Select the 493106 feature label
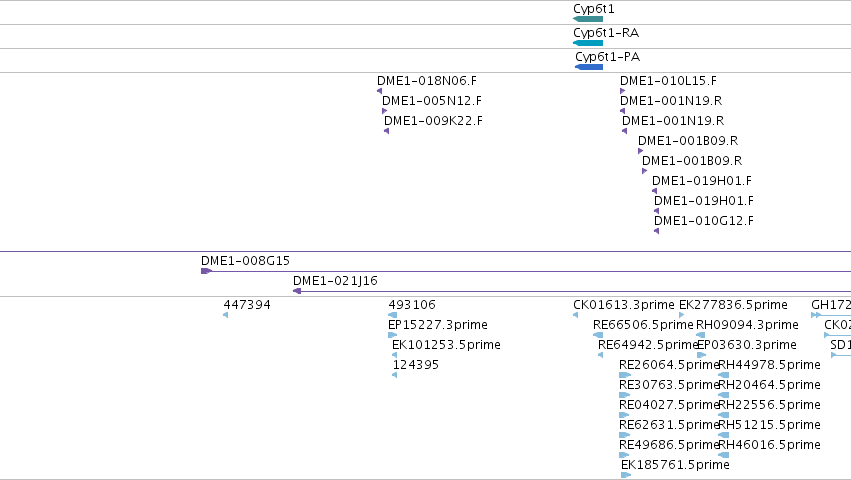This screenshot has height=480, width=851. [x=412, y=305]
